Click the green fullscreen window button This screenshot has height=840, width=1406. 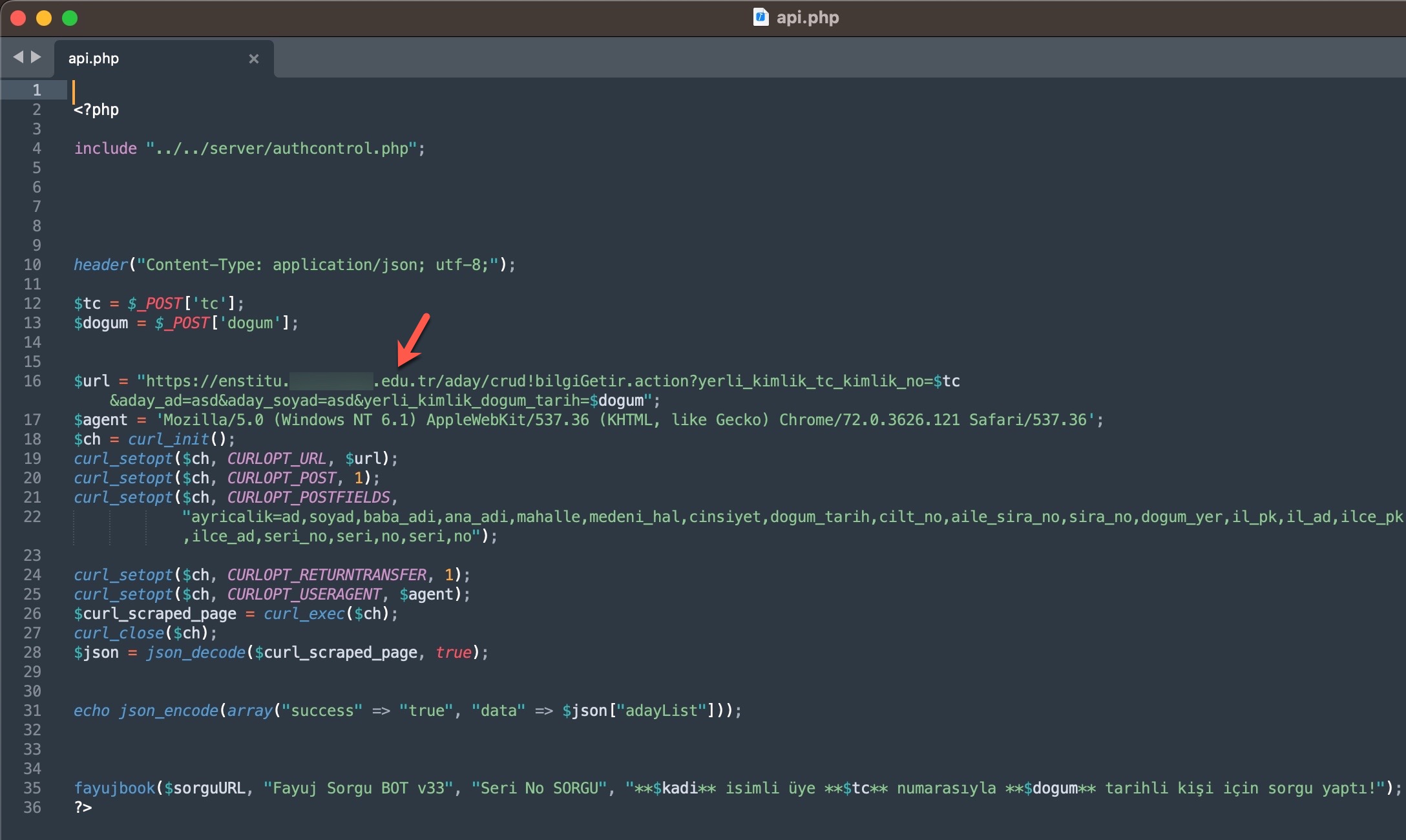[x=70, y=18]
